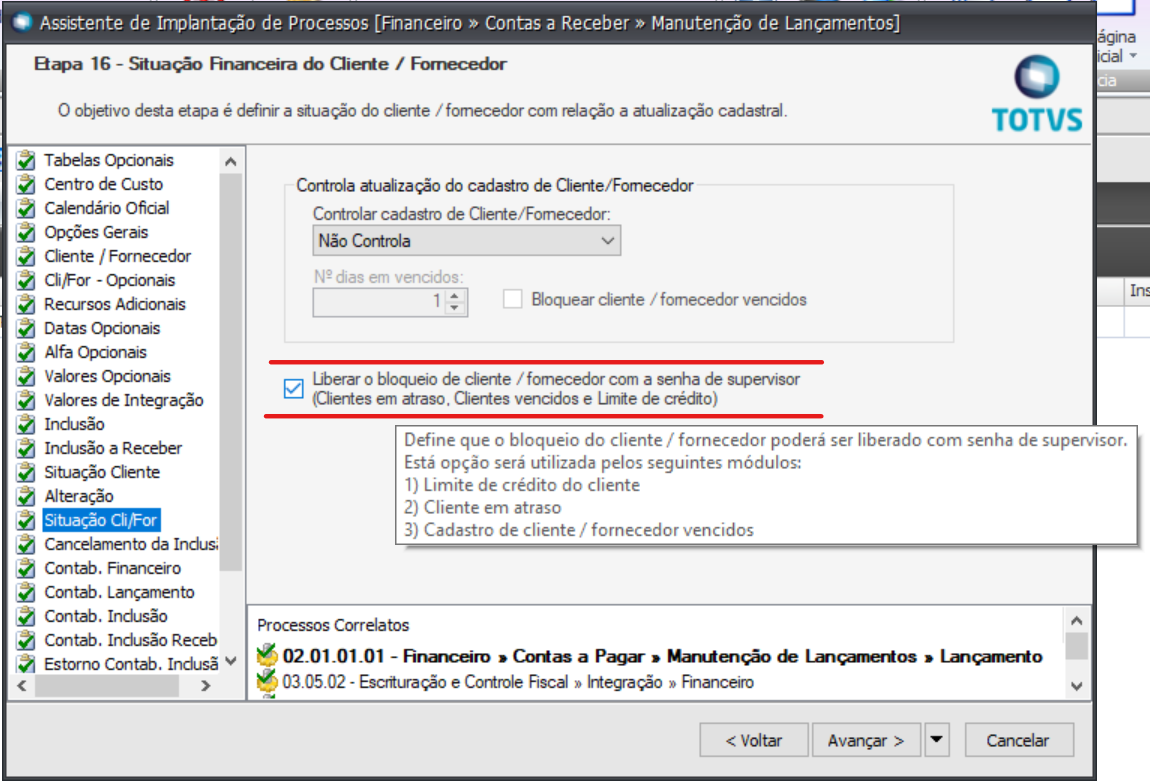Click the checkmark icon beside Alteração
The width and height of the screenshot is (1150, 783).
[x=26, y=496]
